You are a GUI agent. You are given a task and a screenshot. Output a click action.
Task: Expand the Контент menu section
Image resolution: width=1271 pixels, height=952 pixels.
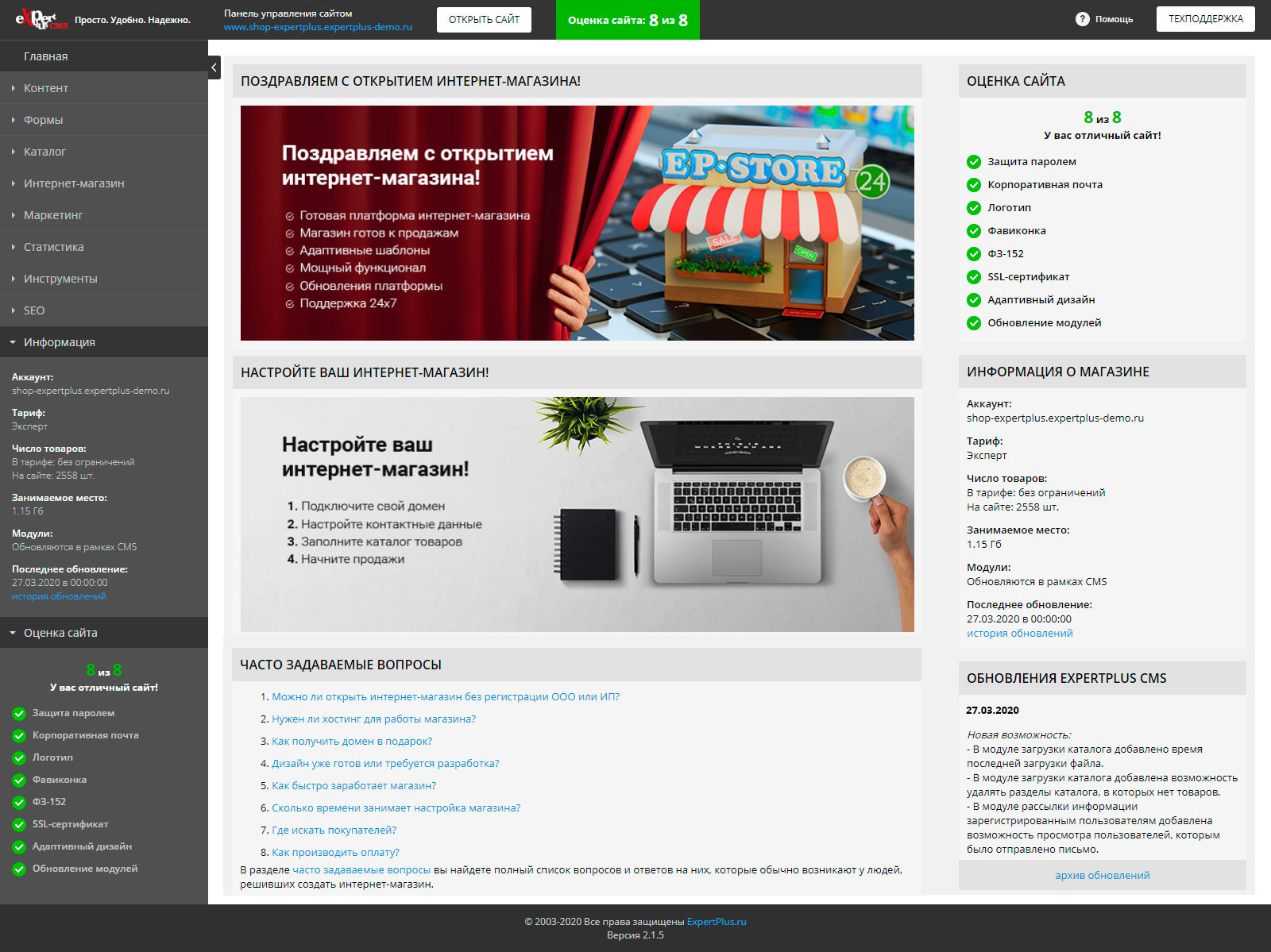click(48, 87)
